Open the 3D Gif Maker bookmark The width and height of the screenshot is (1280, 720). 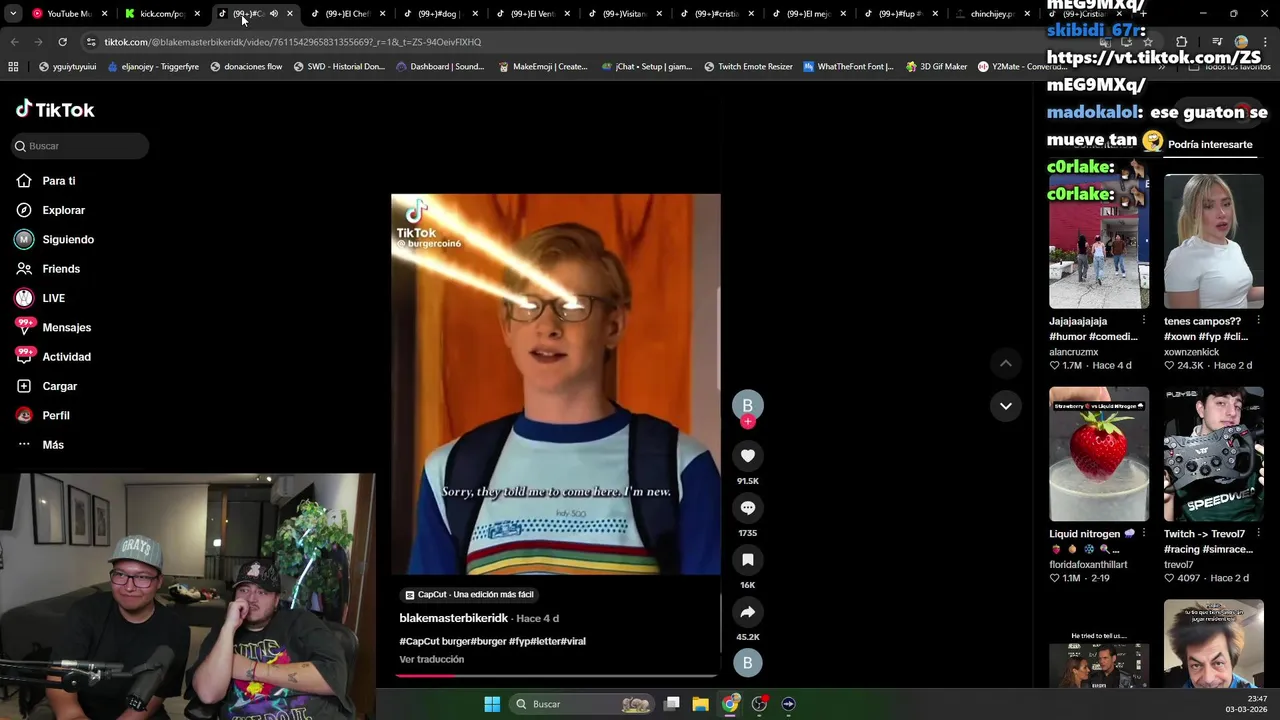pos(936,67)
